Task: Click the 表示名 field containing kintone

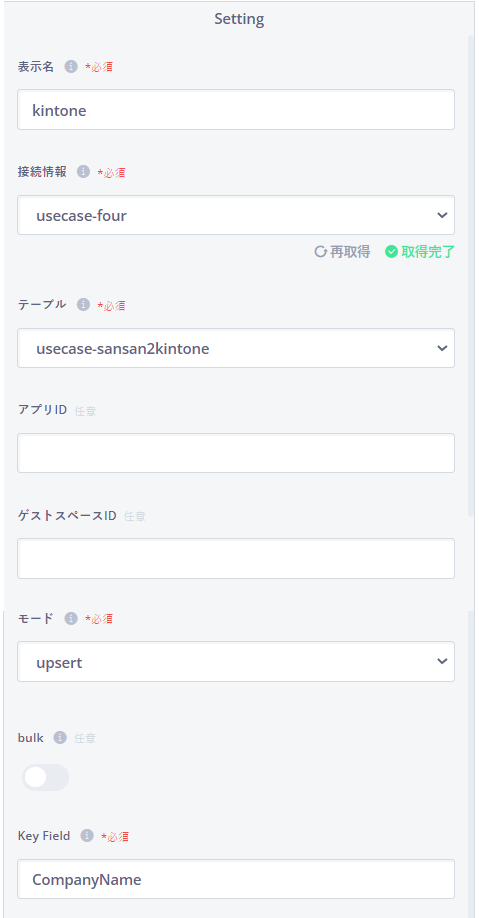Action: coord(236,109)
